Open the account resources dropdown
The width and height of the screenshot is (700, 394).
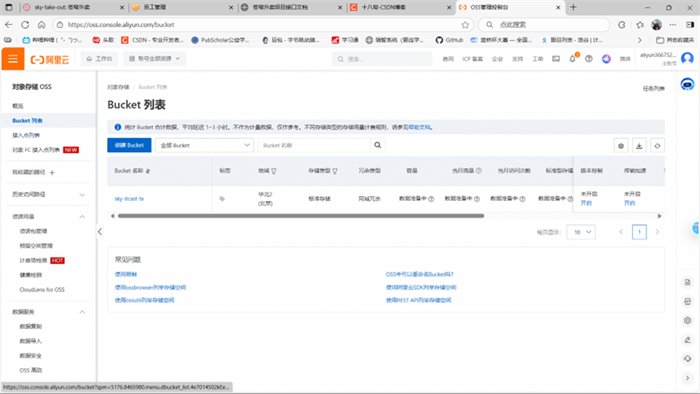154,58
